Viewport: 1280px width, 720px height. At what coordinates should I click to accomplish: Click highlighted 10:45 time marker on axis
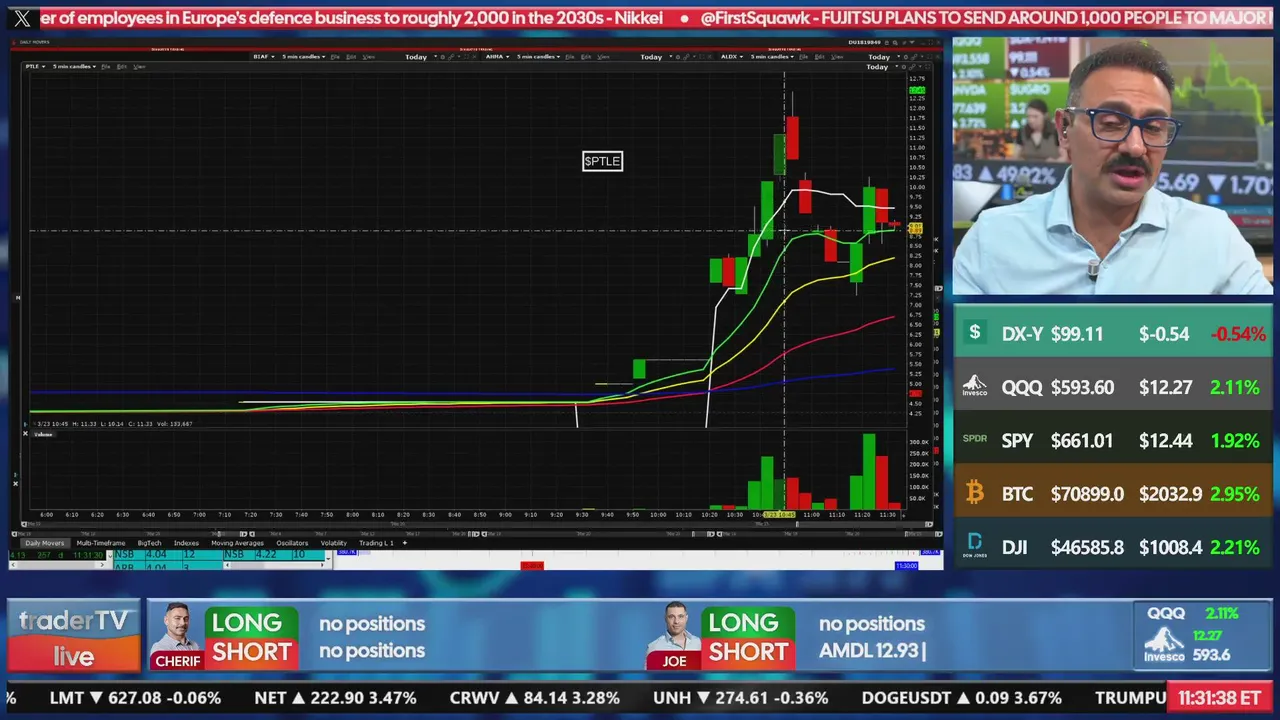[781, 514]
